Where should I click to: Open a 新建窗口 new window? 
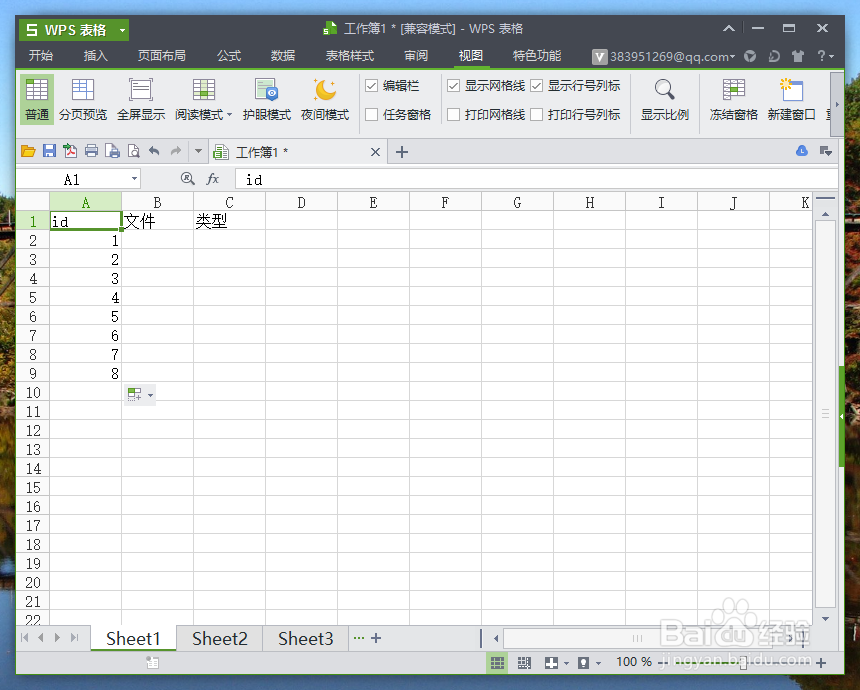(789, 100)
